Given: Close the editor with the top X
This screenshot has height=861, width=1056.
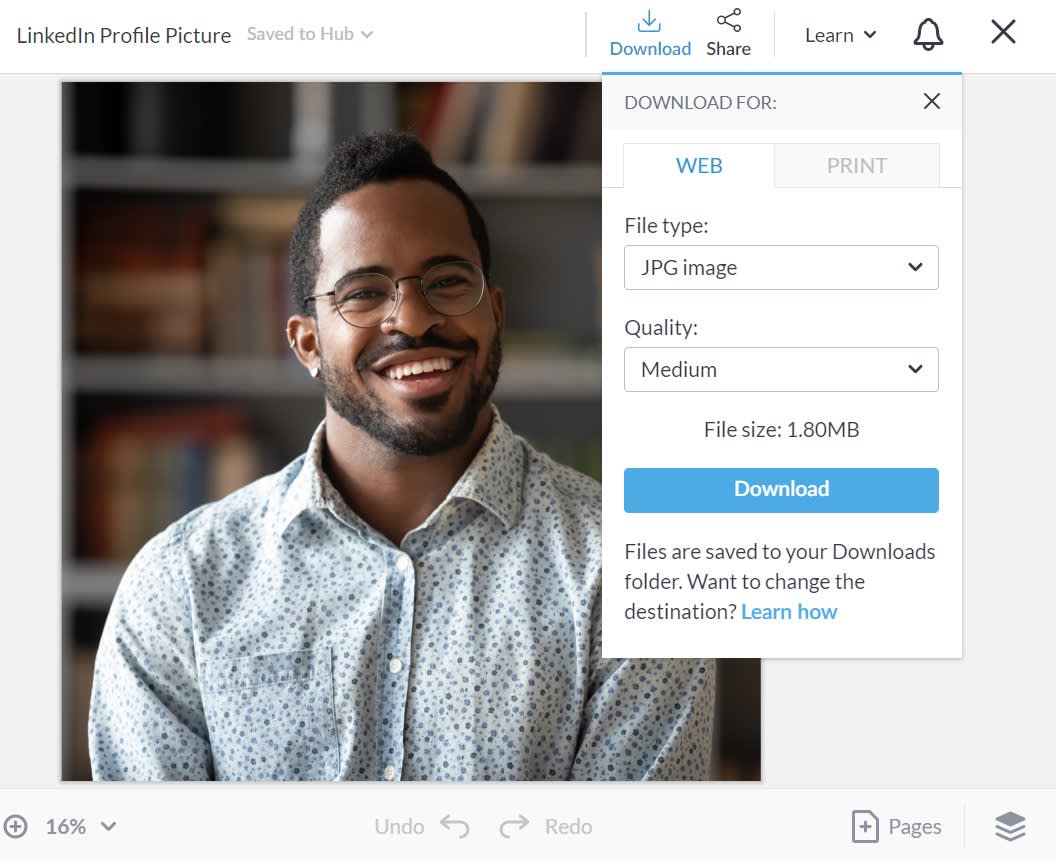Looking at the screenshot, I should point(1003,32).
